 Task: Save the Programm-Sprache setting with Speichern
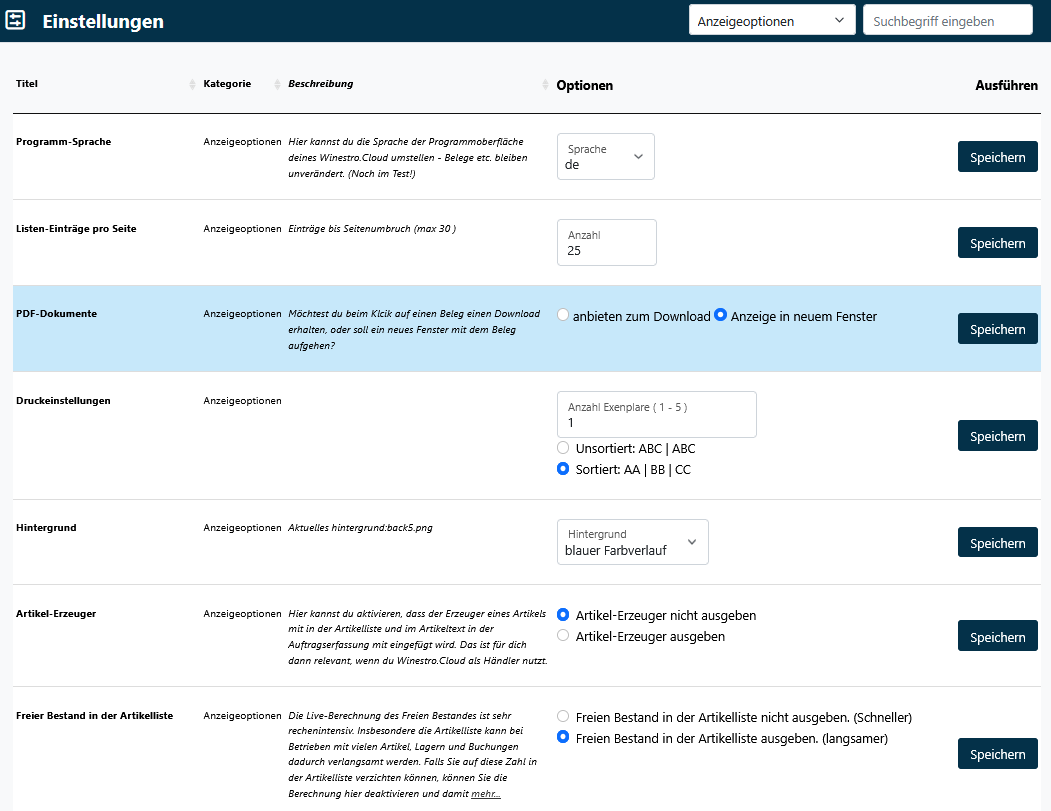(997, 157)
